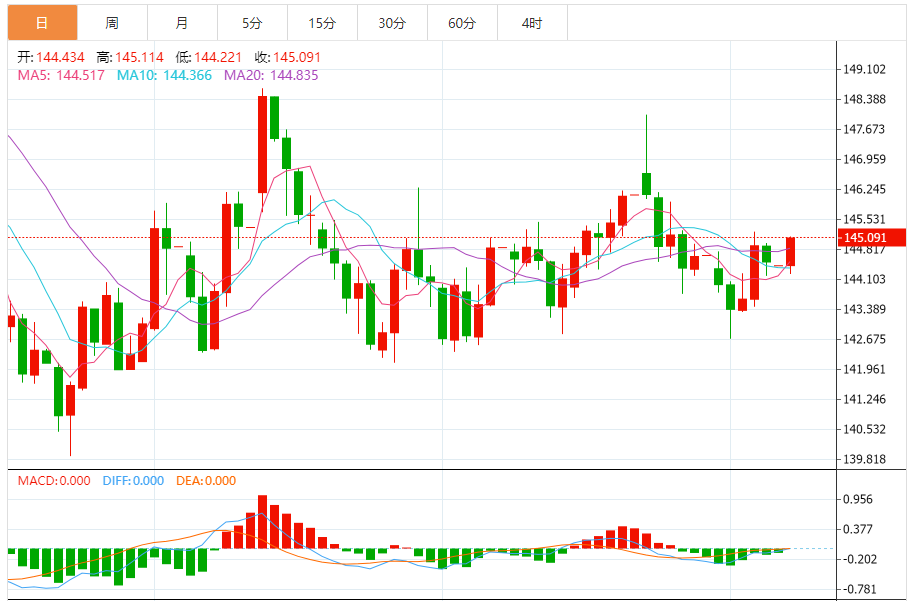Click the 148.388 price axis label
This screenshot has height=601, width=911.
pyautogui.click(x=865, y=99)
